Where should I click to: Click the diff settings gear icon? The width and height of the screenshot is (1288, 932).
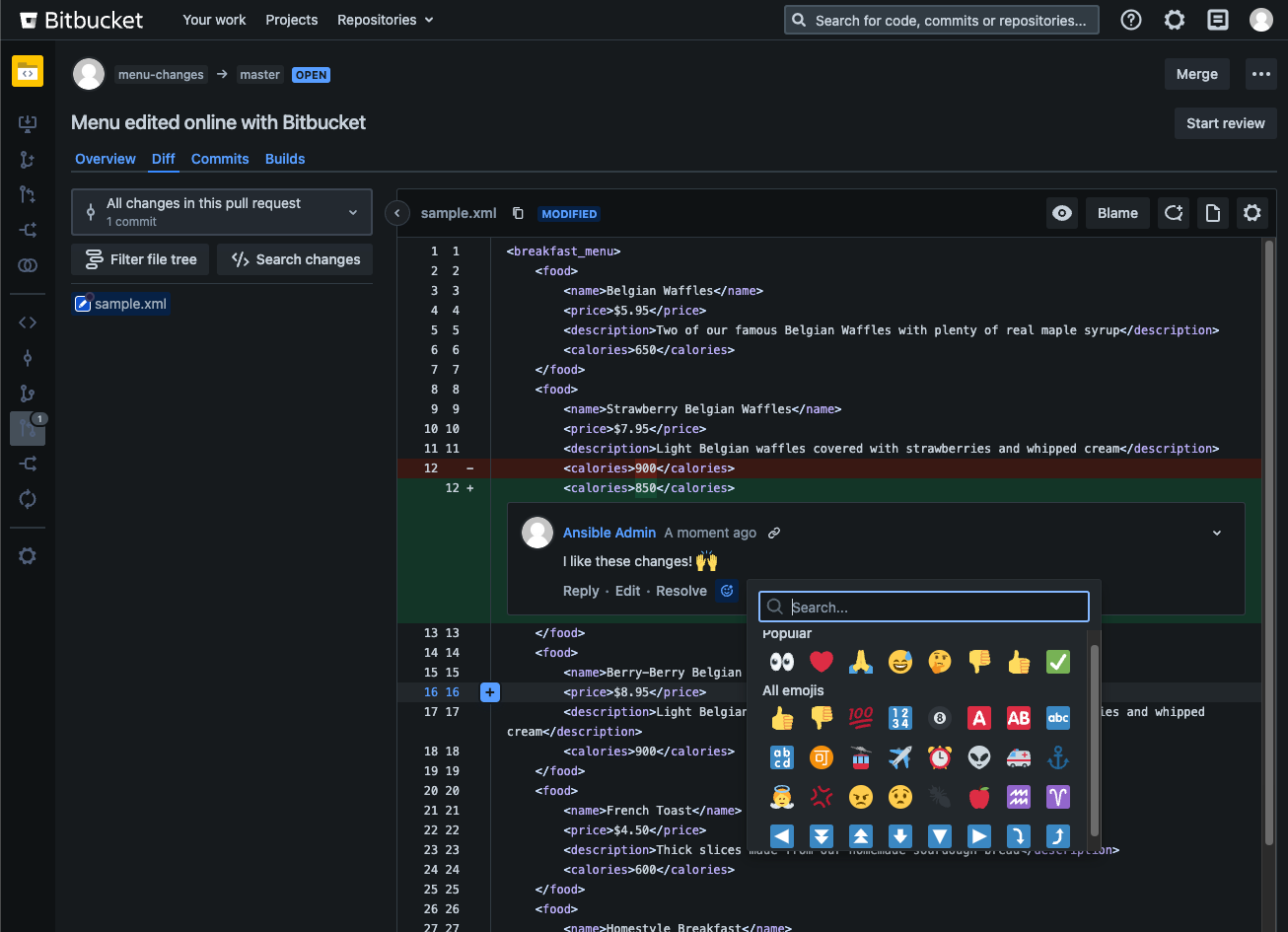point(1252,213)
